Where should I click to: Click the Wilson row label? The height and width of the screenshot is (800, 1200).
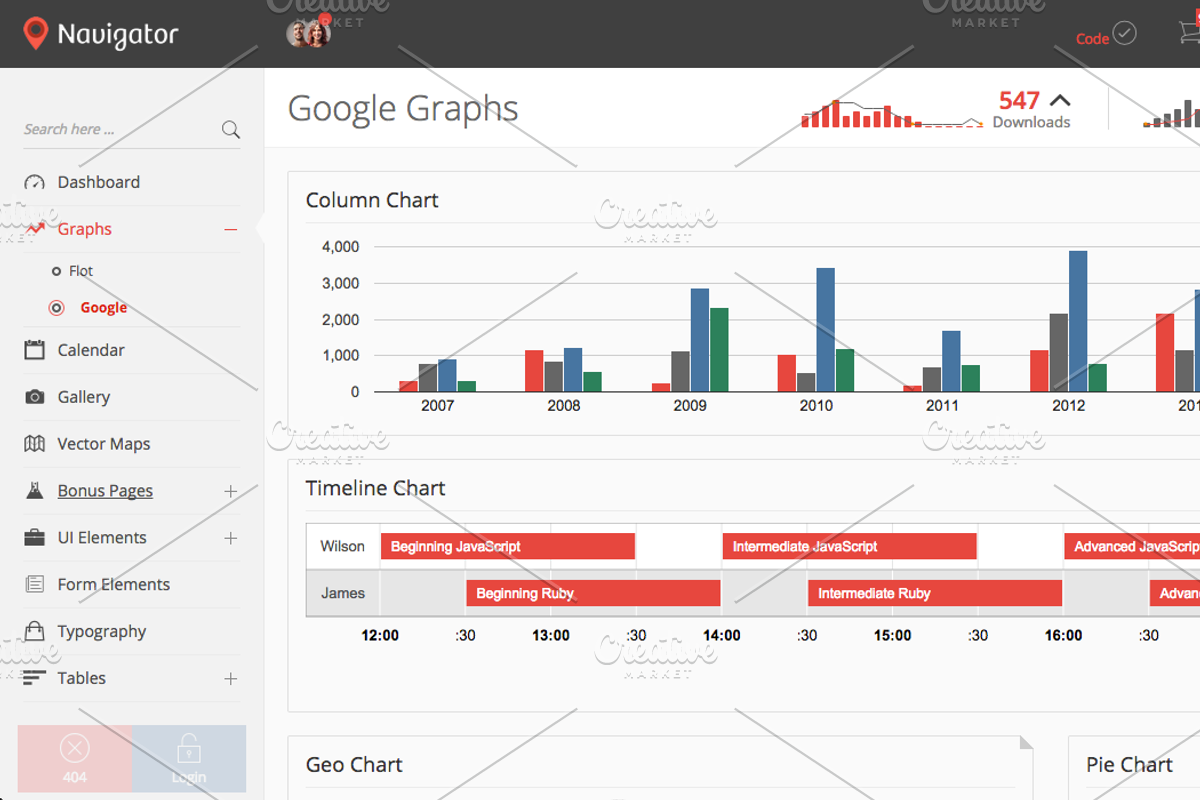point(343,546)
